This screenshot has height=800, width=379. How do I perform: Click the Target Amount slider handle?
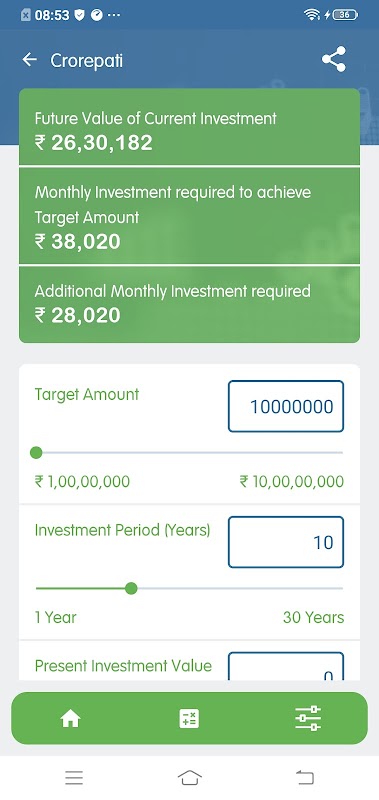(36, 453)
